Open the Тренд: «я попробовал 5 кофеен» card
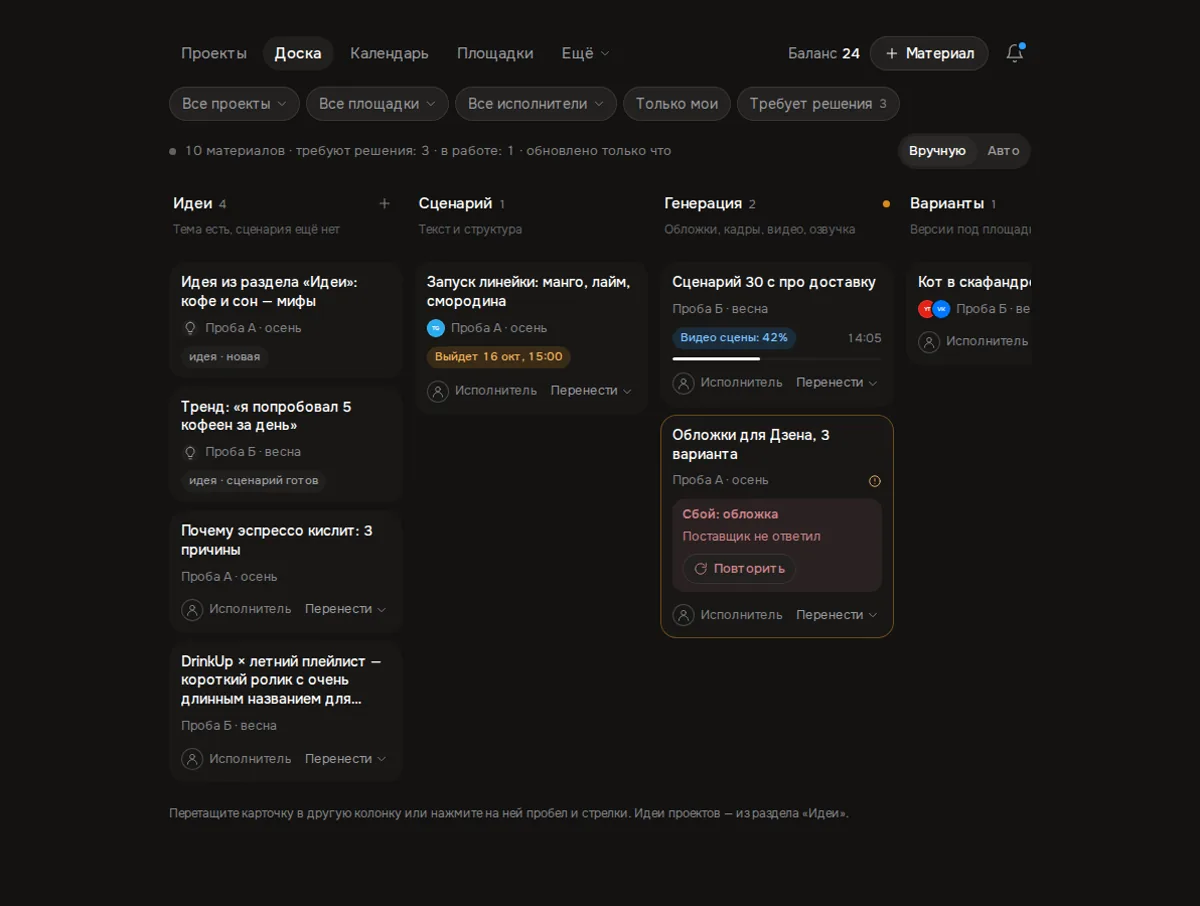Viewport: 1200px width, 906px height. (286, 444)
